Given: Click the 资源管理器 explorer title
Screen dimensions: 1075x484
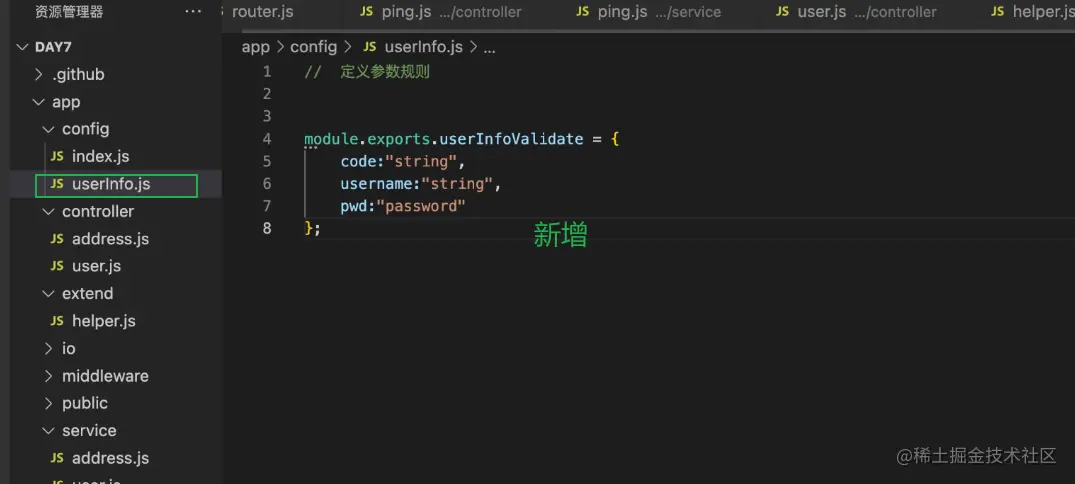Looking at the screenshot, I should (69, 12).
